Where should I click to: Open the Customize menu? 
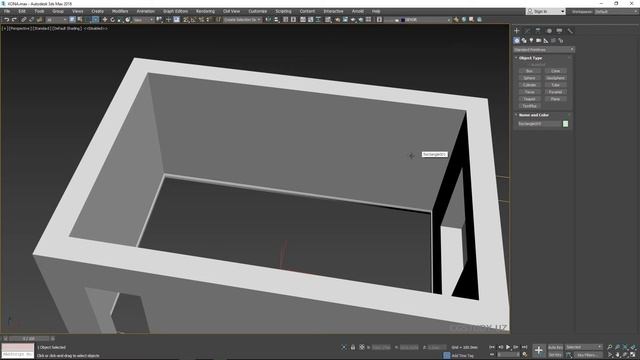(258, 11)
